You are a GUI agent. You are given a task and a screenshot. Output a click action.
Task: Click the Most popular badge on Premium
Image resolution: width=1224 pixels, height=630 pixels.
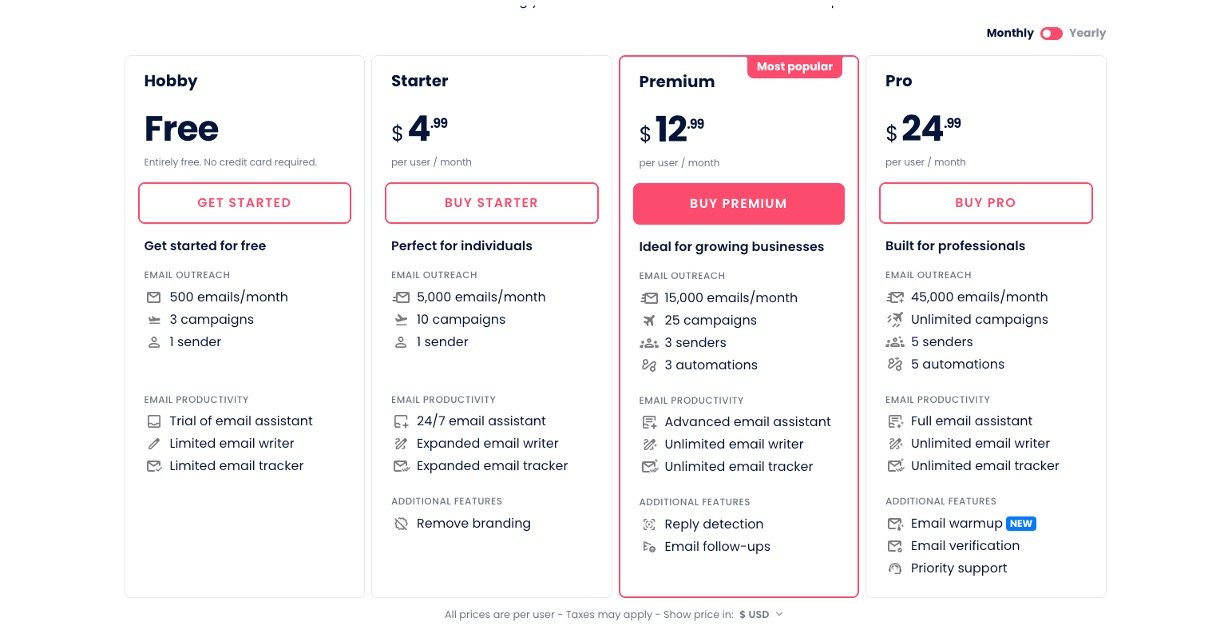coord(794,67)
